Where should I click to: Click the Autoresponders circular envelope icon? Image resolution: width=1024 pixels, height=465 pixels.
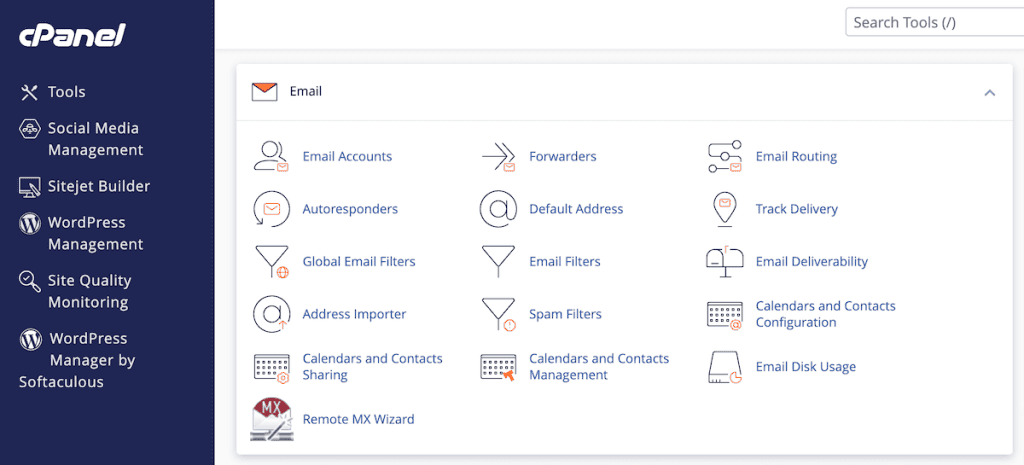point(270,209)
